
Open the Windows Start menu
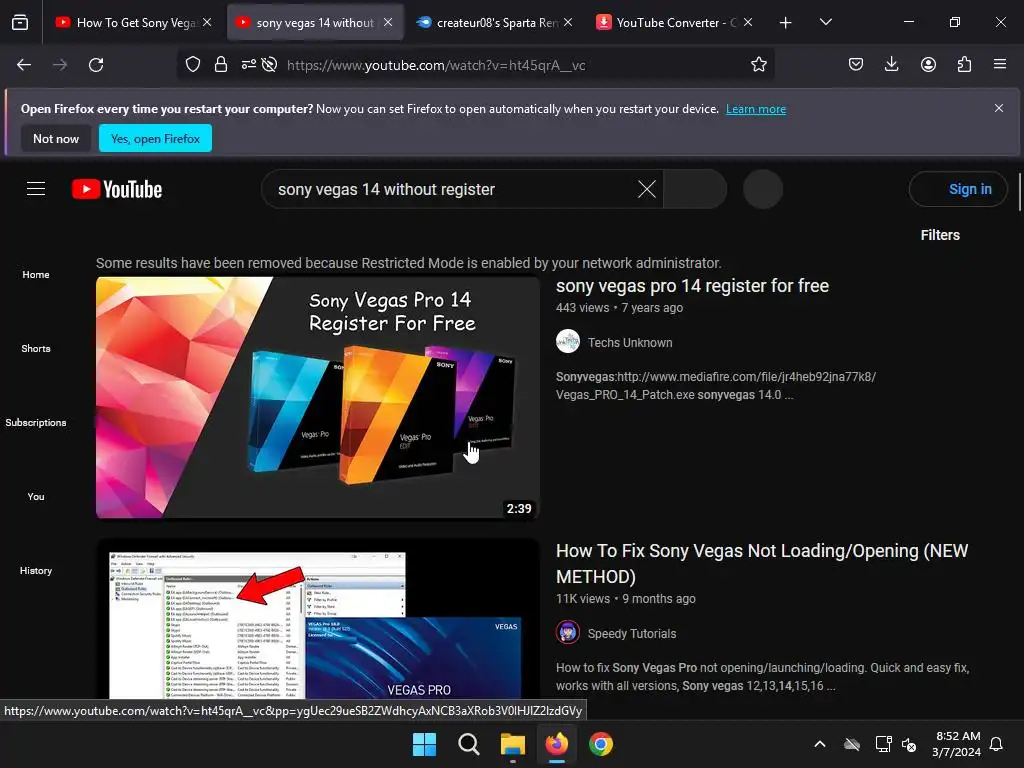click(x=424, y=744)
